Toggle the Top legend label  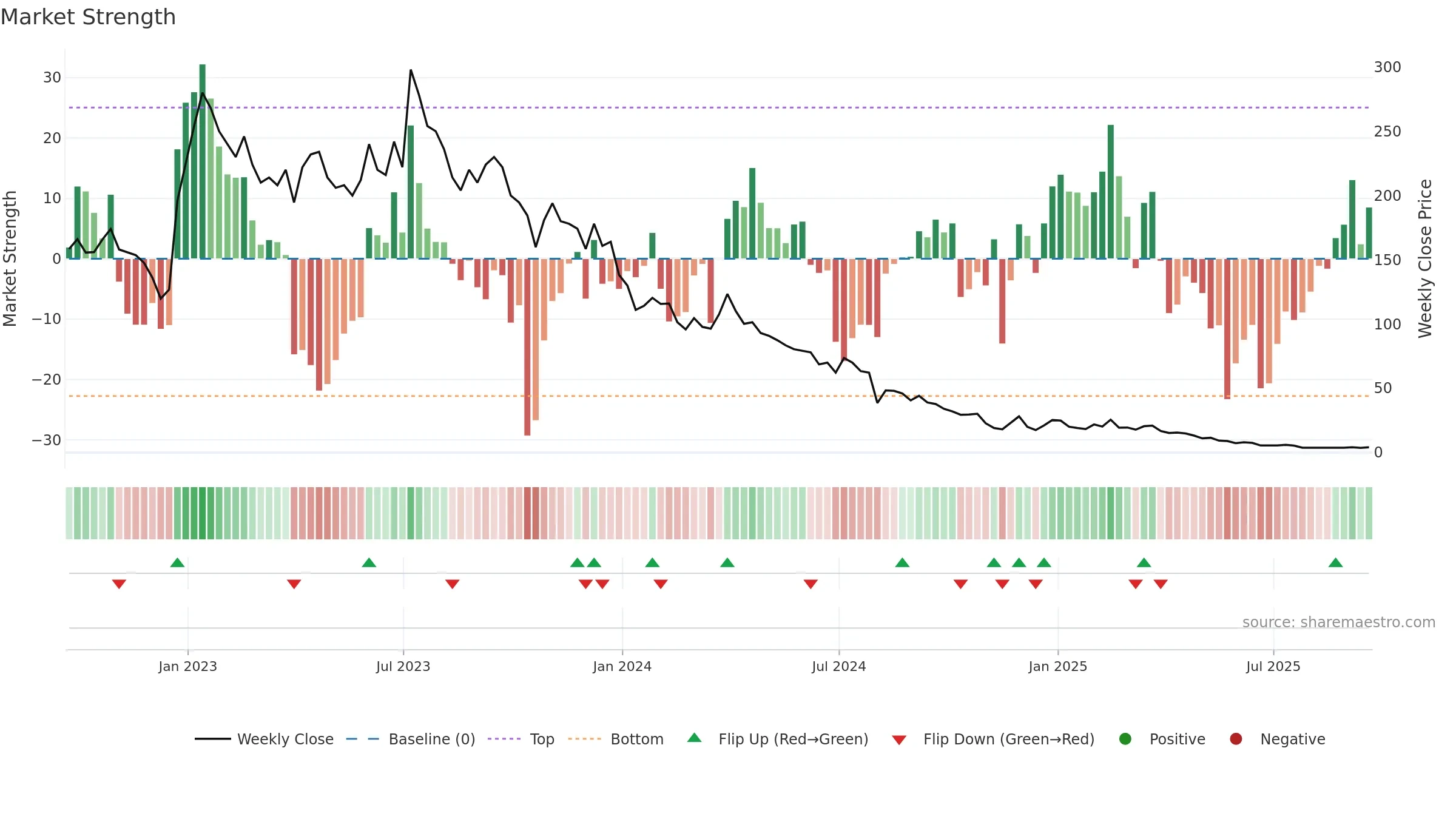pyautogui.click(x=542, y=740)
